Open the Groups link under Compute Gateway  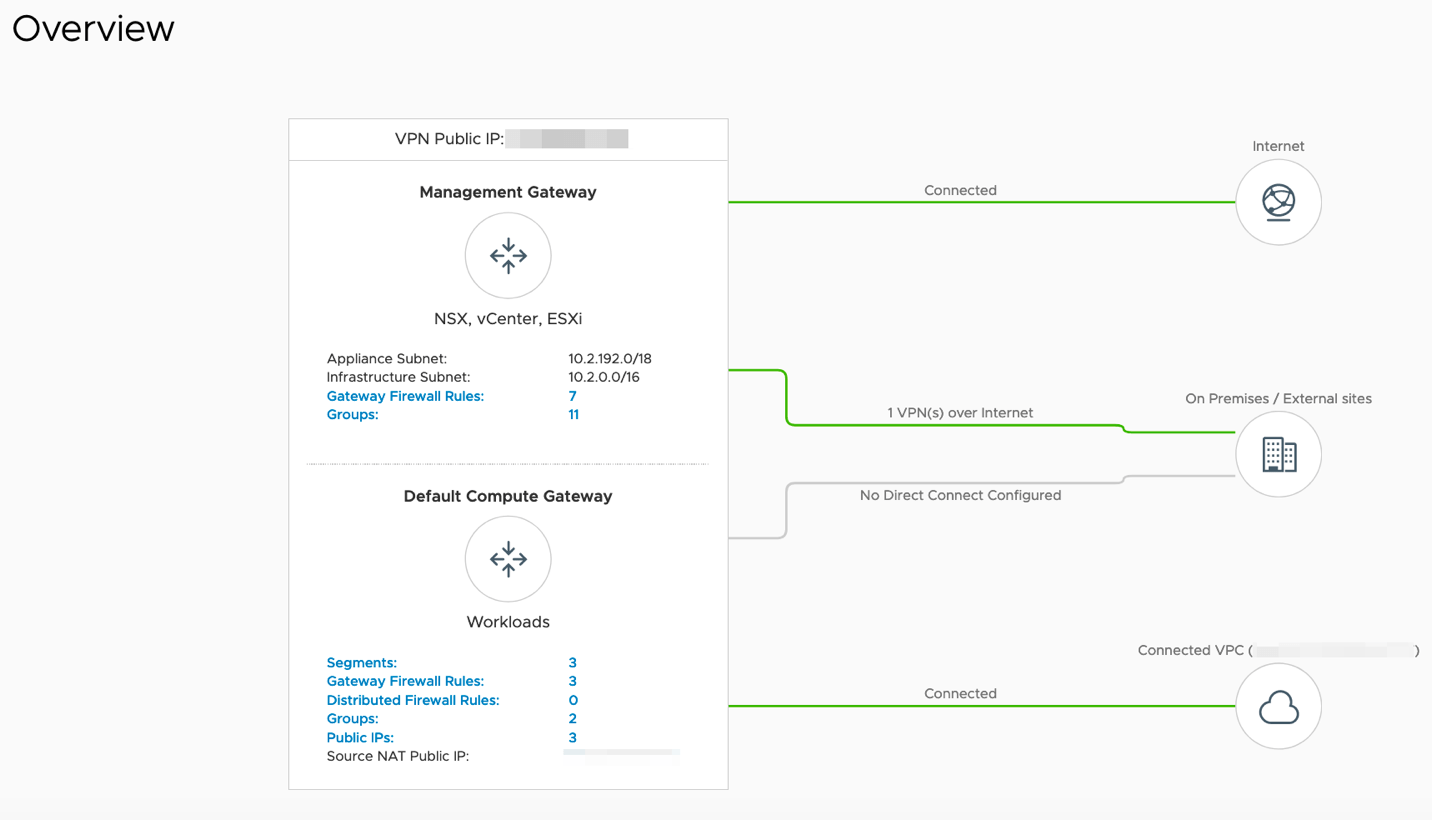(x=352, y=719)
